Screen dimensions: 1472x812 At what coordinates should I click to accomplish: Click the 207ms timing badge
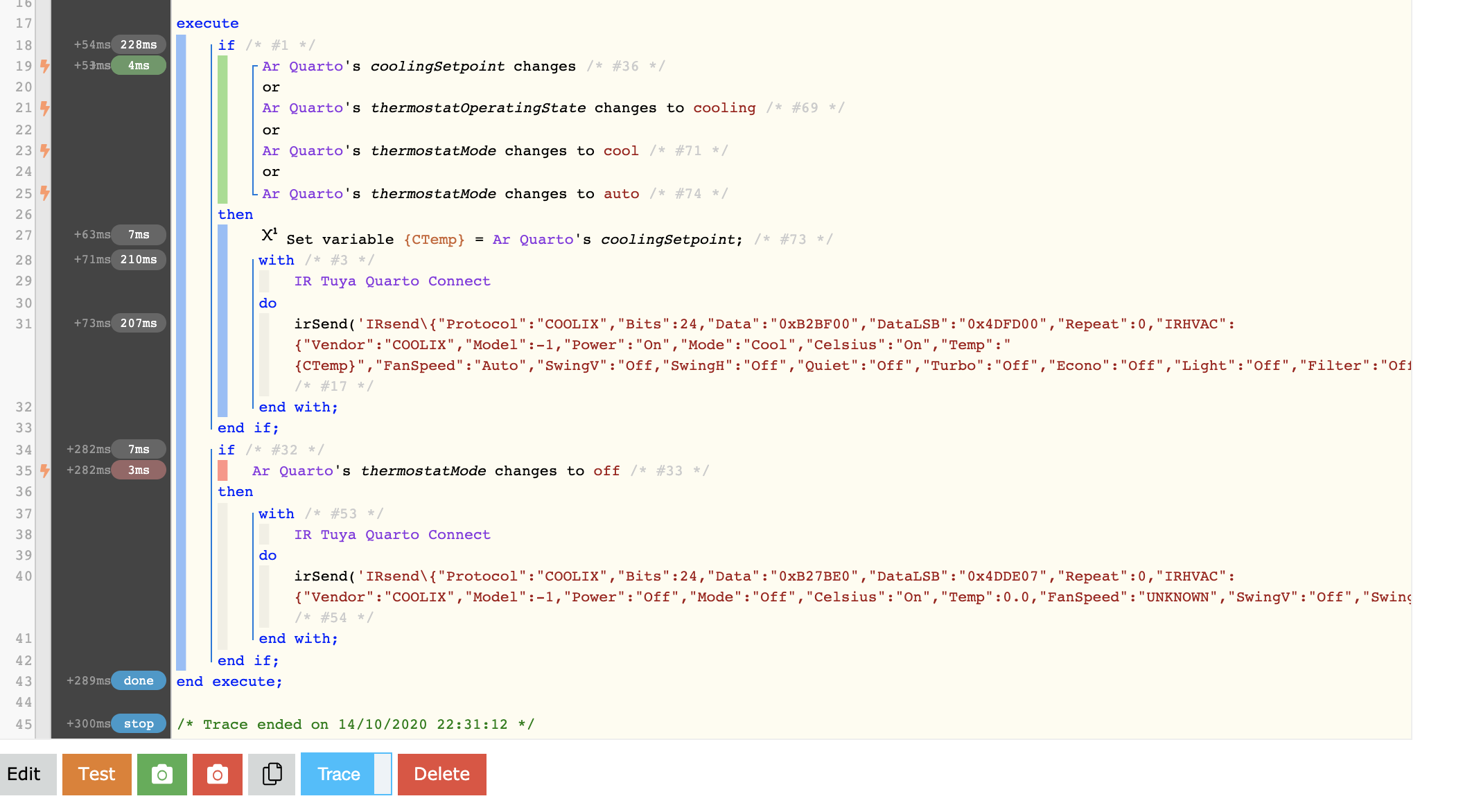[x=139, y=323]
